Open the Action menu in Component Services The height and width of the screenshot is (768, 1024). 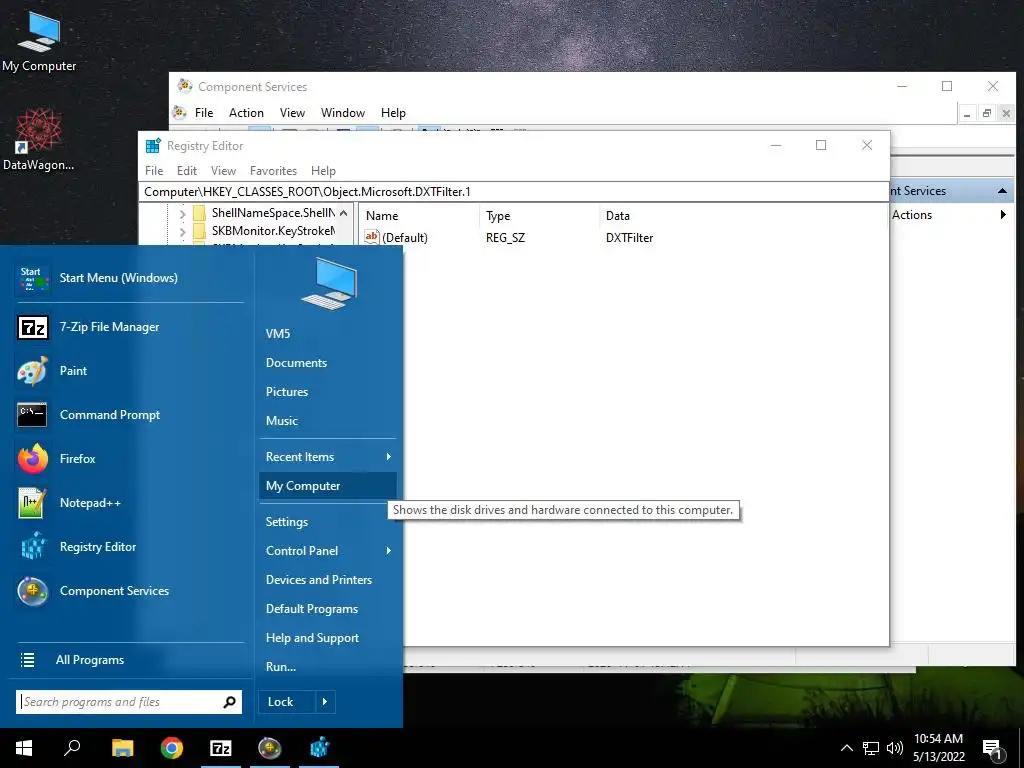(246, 112)
